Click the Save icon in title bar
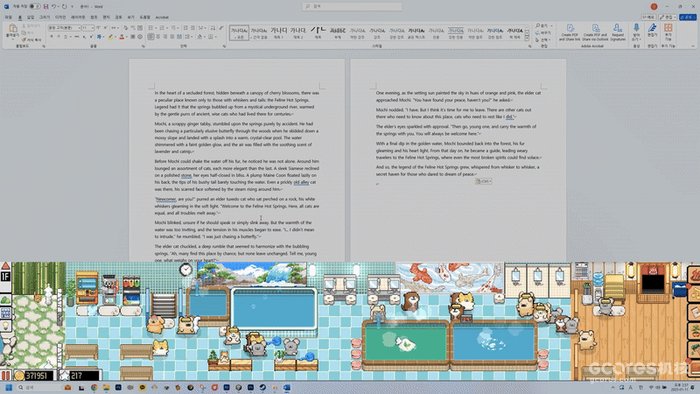This screenshot has height=394, width=700. tap(46, 7)
